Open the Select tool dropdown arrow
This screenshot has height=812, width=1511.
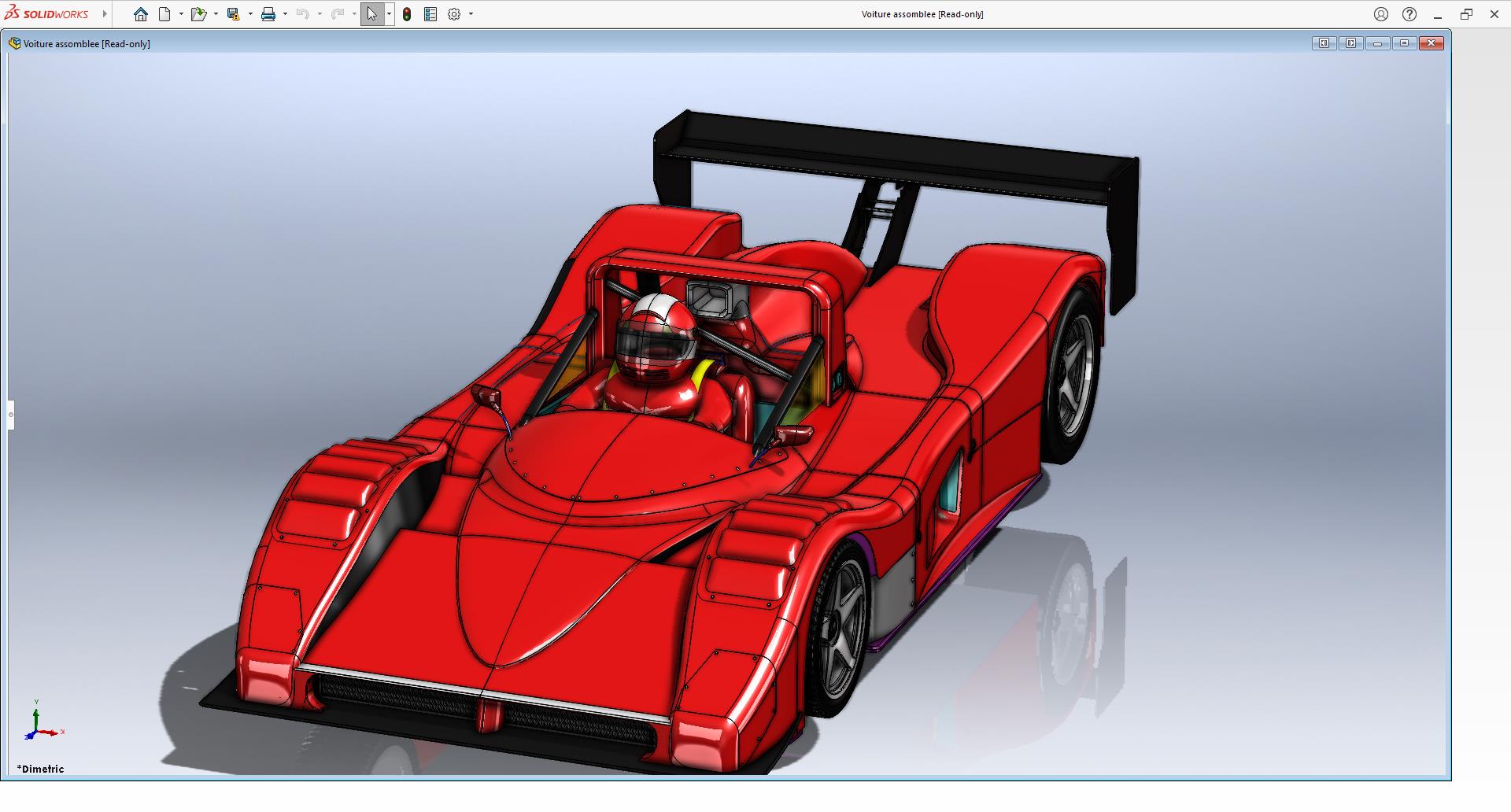coord(389,14)
